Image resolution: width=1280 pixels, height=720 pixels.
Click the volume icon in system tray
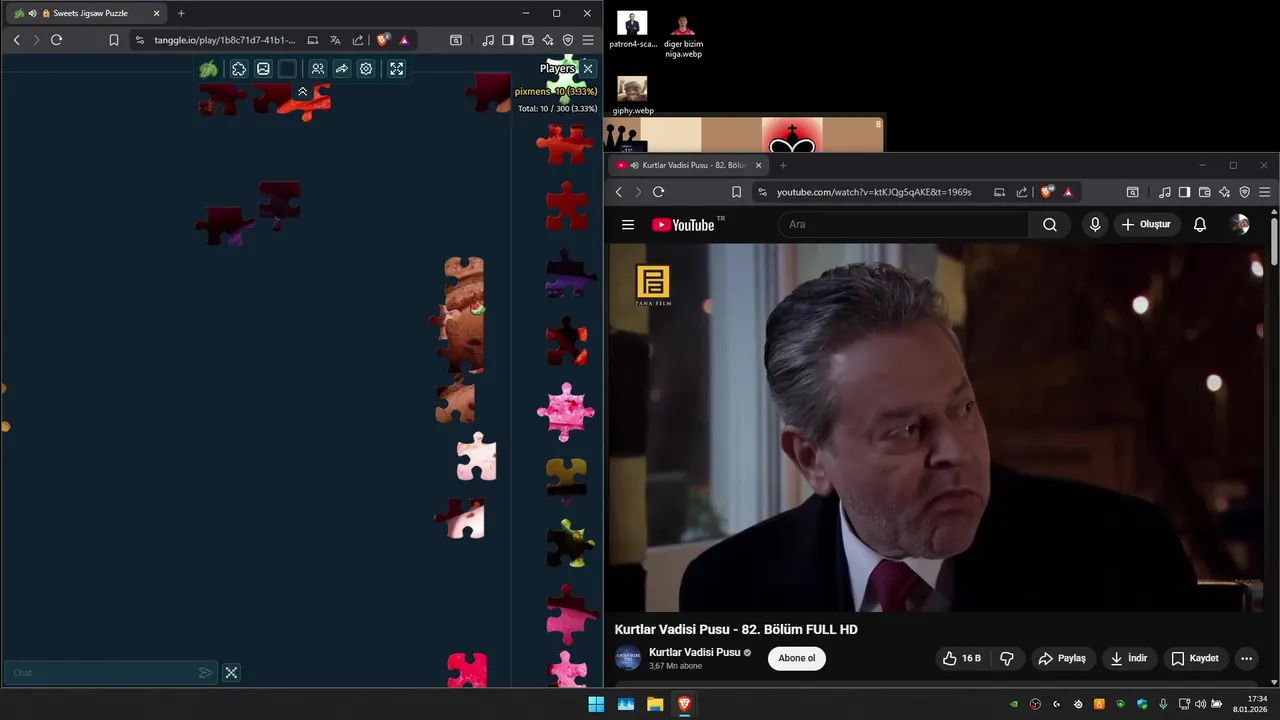(x=1200, y=704)
